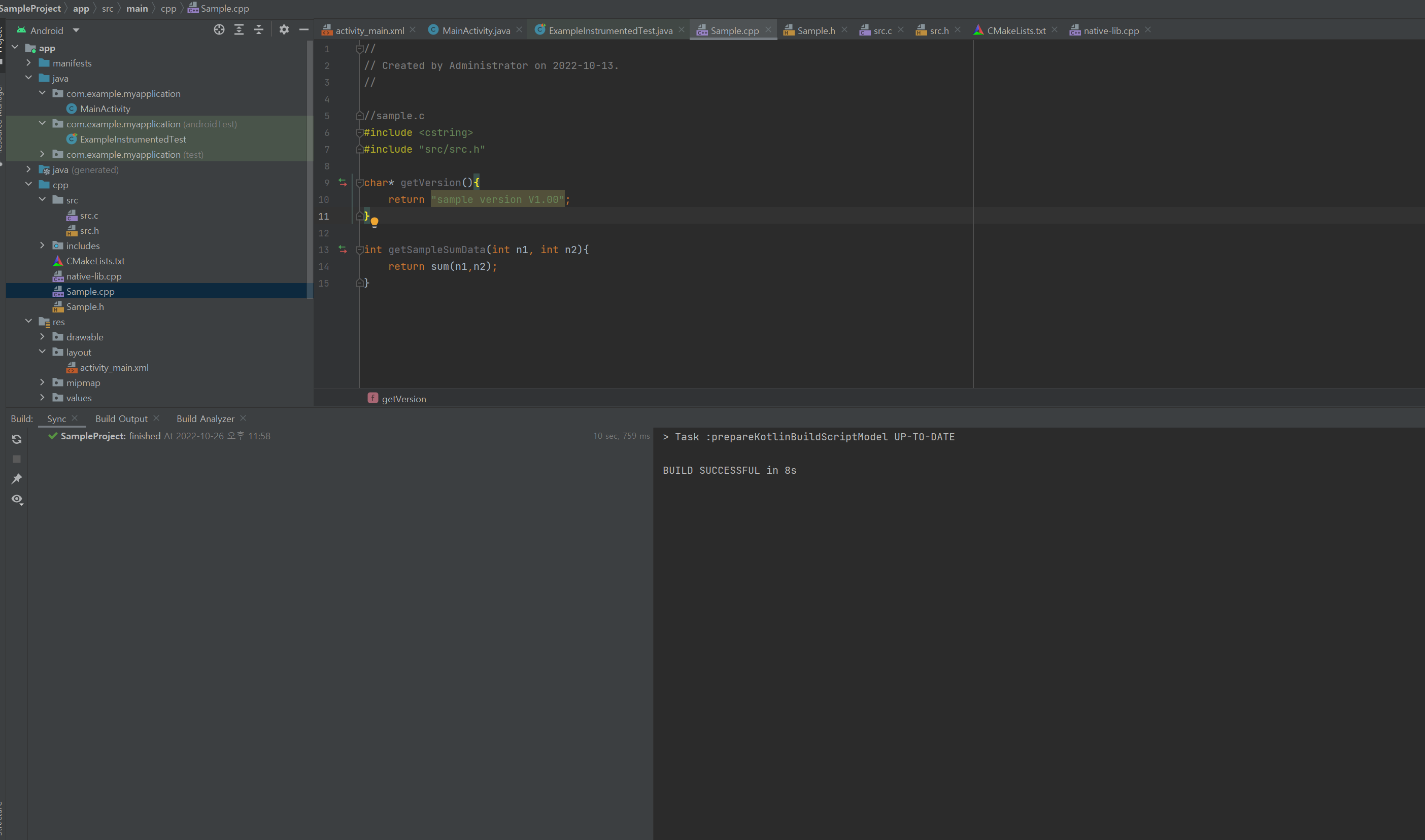This screenshot has width=1425, height=840.
Task: Collapse the res folder
Action: pyautogui.click(x=29, y=322)
